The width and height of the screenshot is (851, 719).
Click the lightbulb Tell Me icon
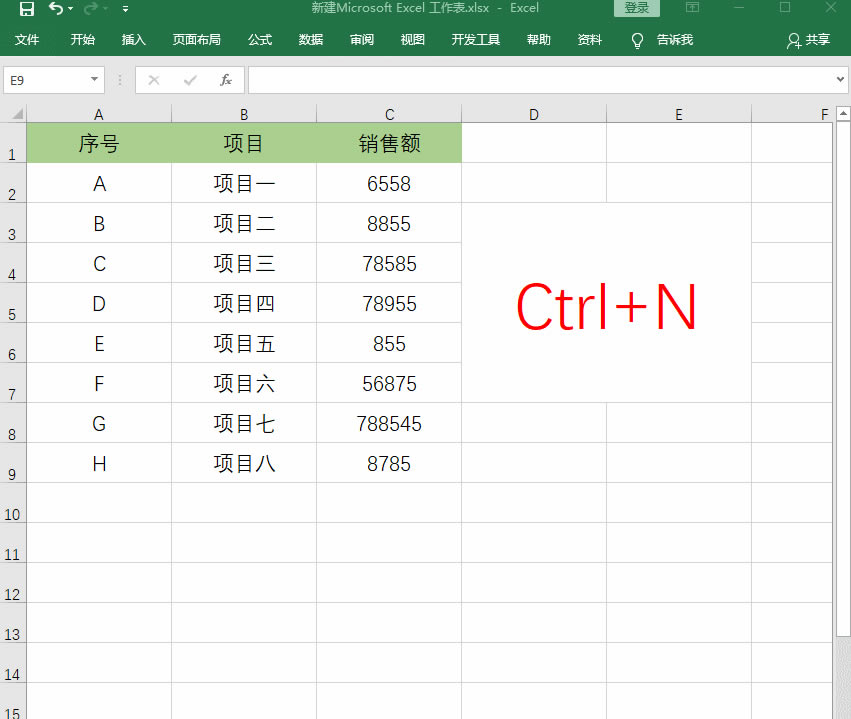(x=638, y=41)
